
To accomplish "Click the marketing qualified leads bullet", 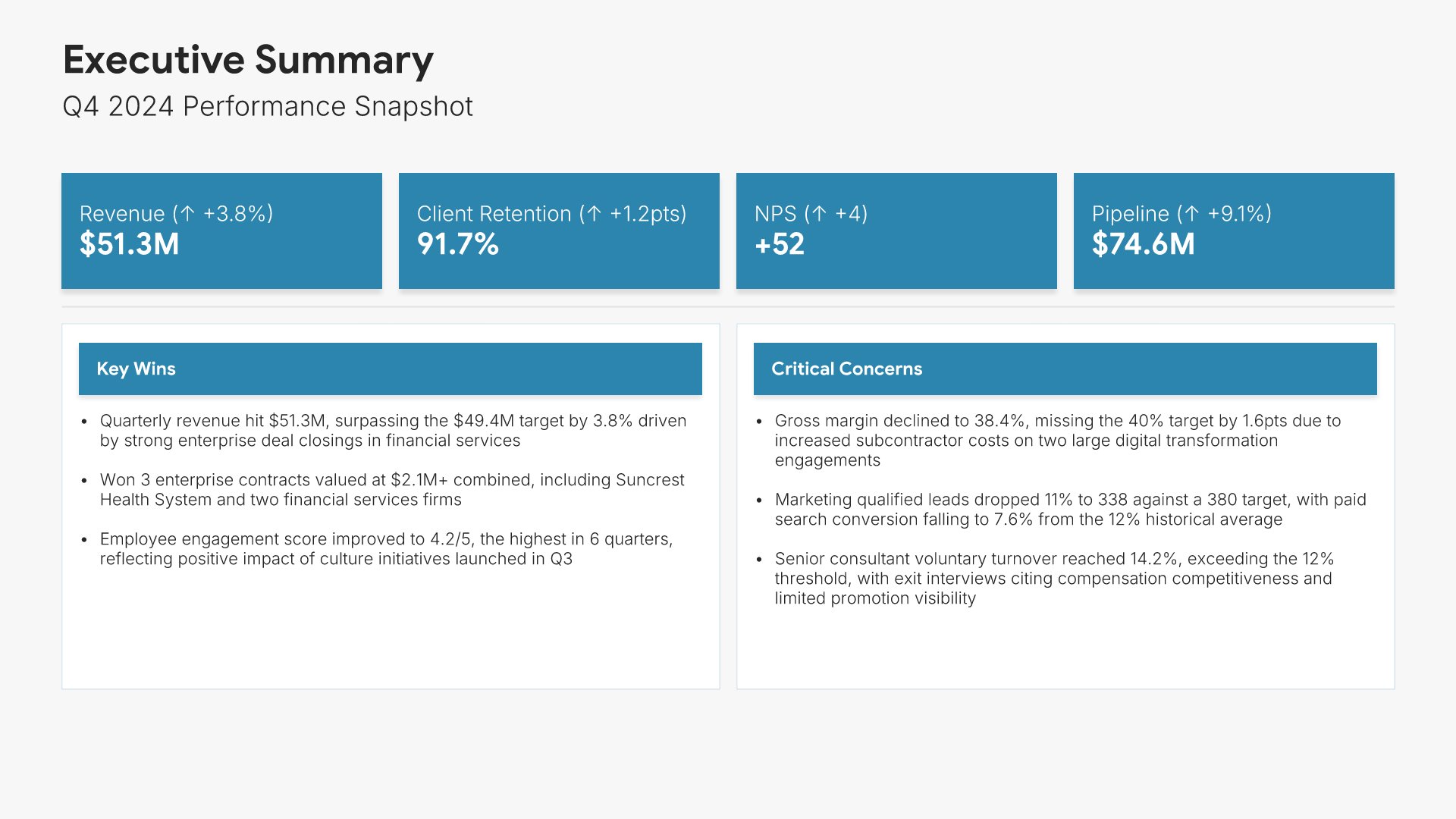I will [x=1070, y=510].
